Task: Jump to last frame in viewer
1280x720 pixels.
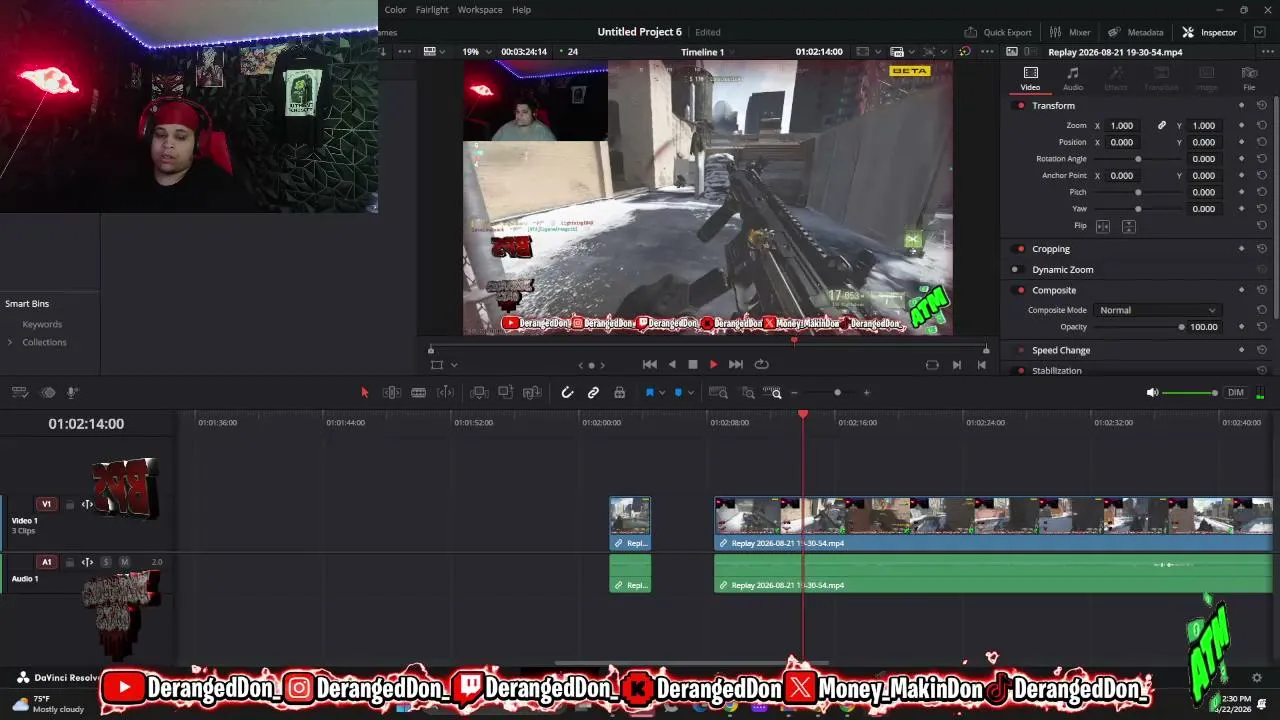Action: coord(736,365)
